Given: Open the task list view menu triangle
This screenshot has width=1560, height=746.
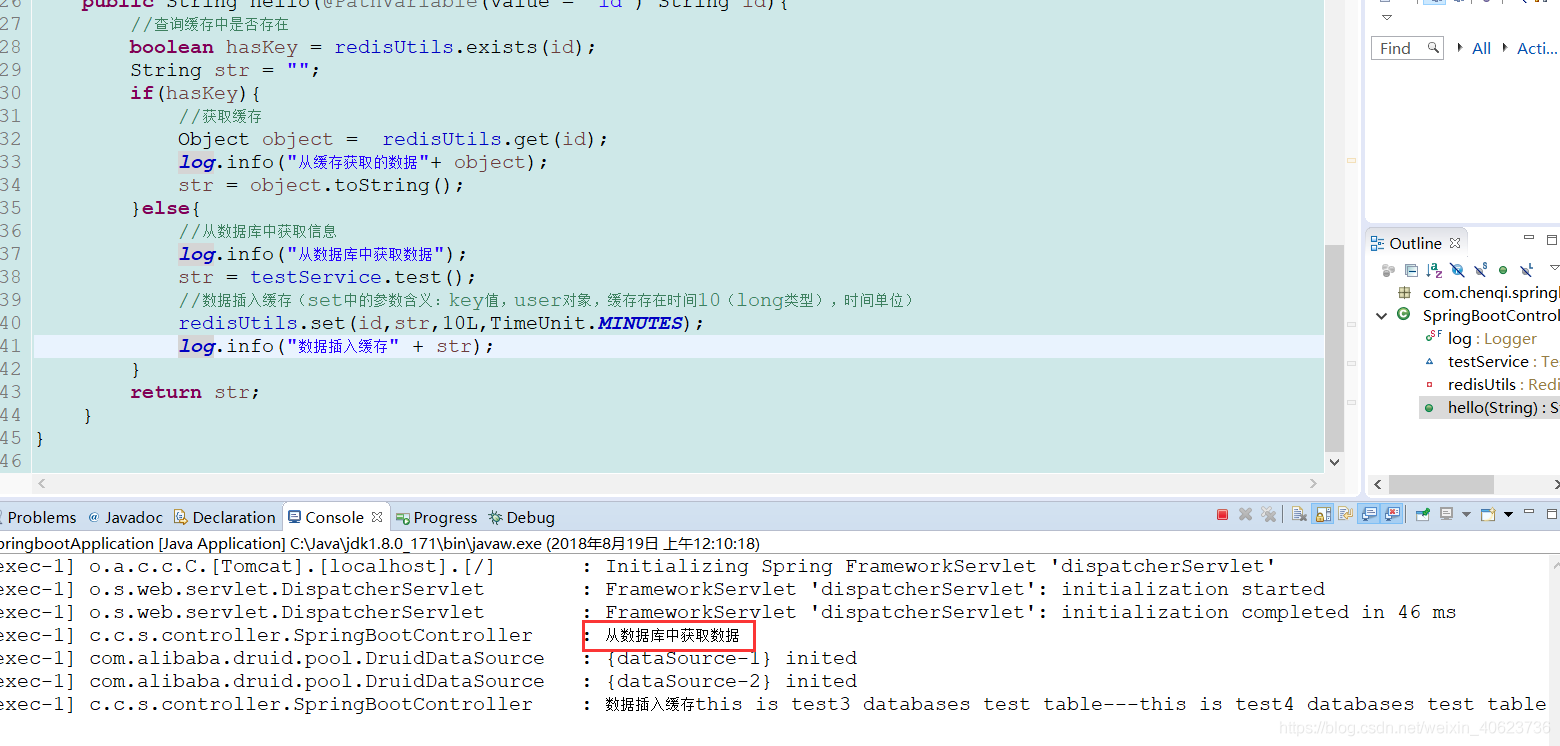Looking at the screenshot, I should pyautogui.click(x=1386, y=18).
